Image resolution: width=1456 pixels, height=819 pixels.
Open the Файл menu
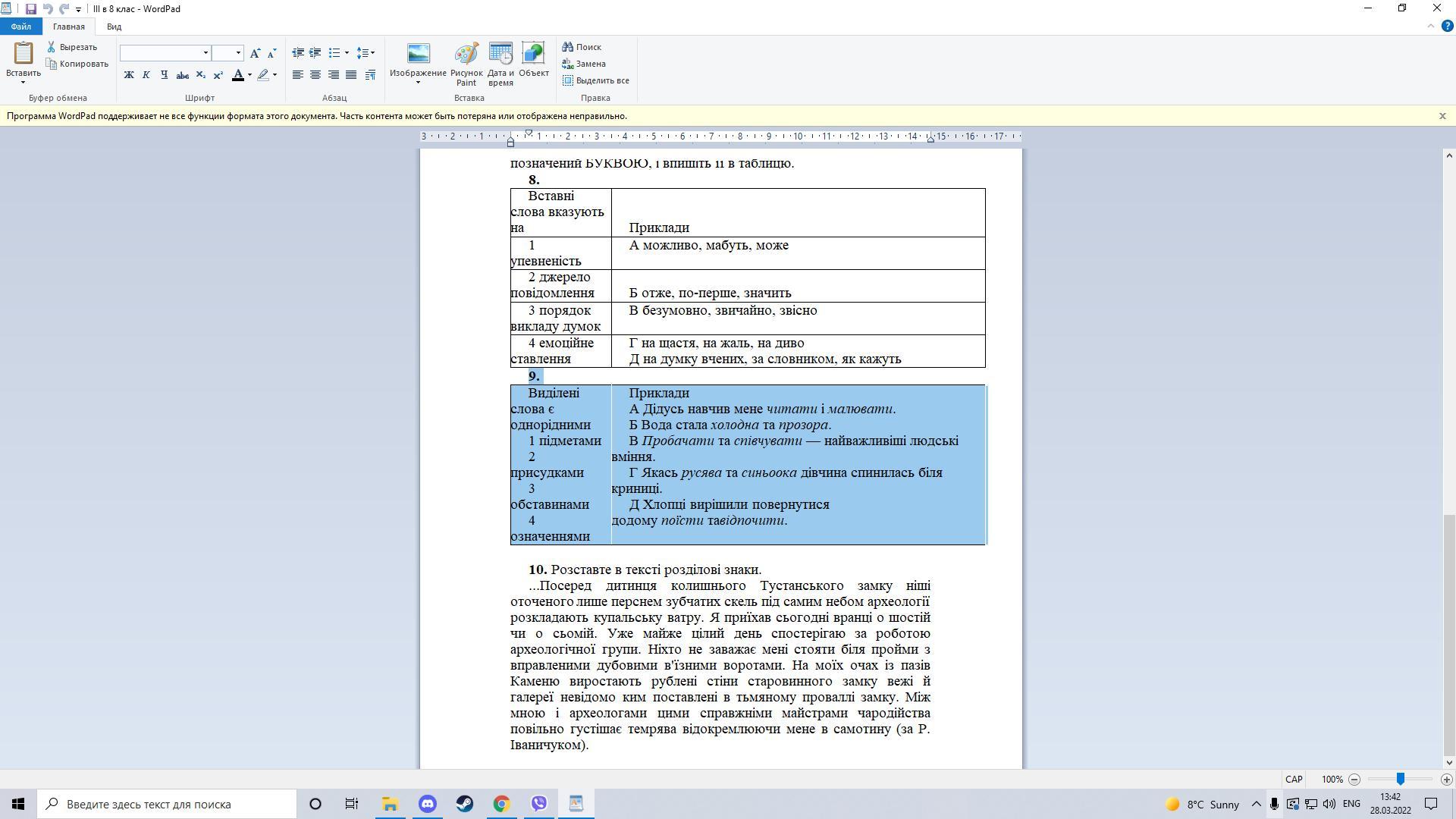[21, 27]
